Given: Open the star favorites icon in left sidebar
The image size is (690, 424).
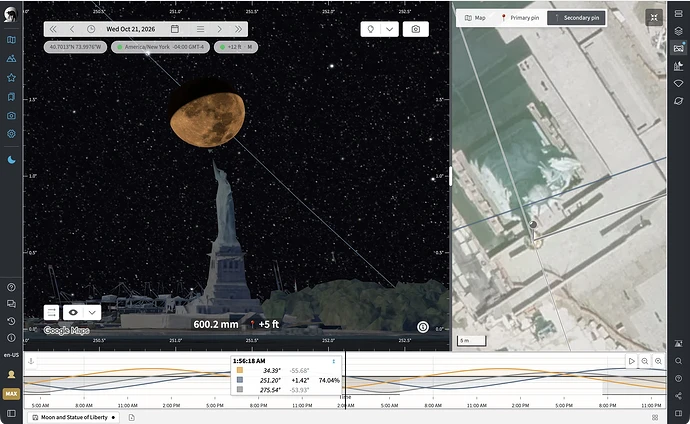Looking at the screenshot, I should pos(11,78).
